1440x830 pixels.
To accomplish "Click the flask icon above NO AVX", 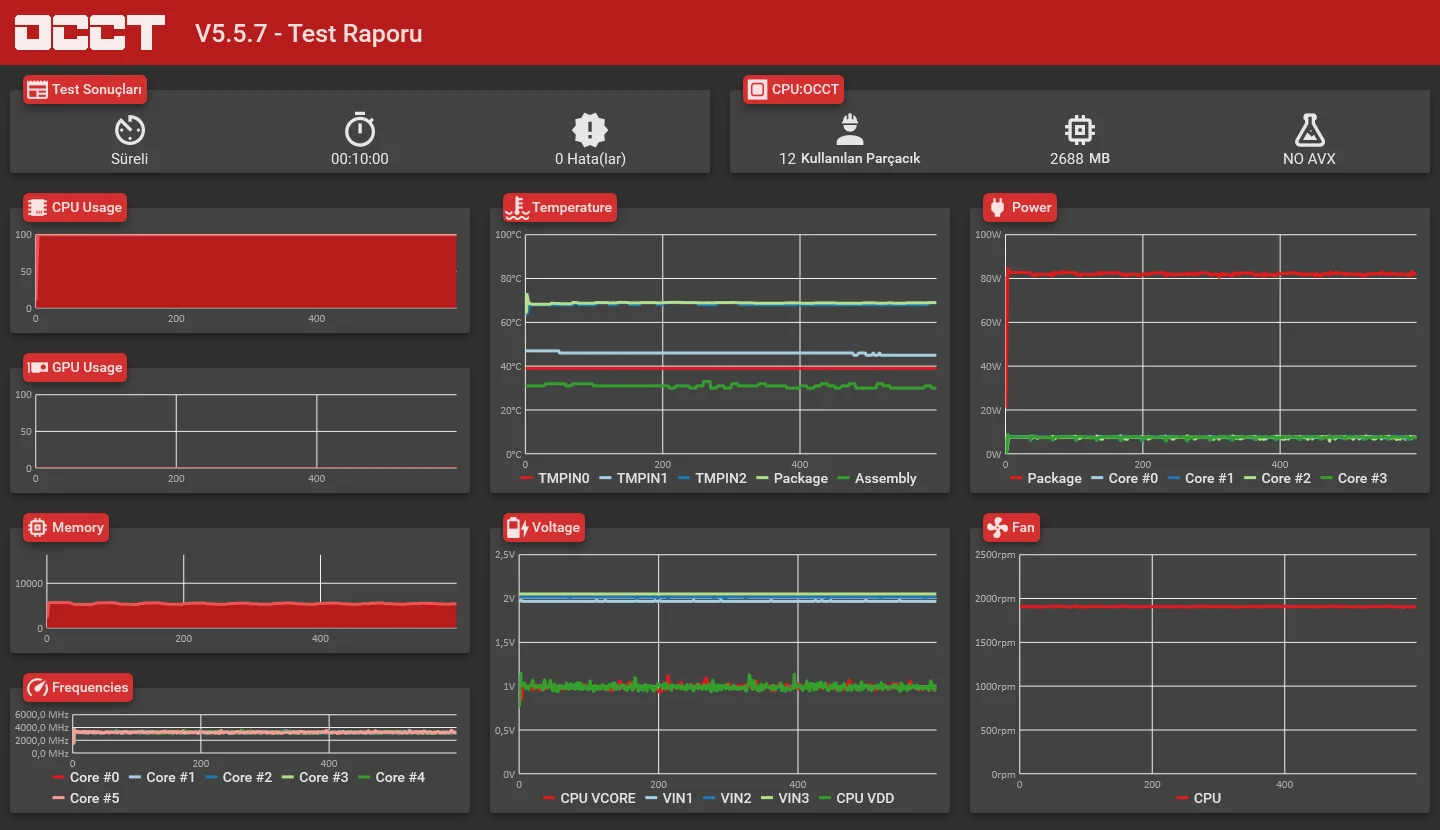I will [1309, 129].
